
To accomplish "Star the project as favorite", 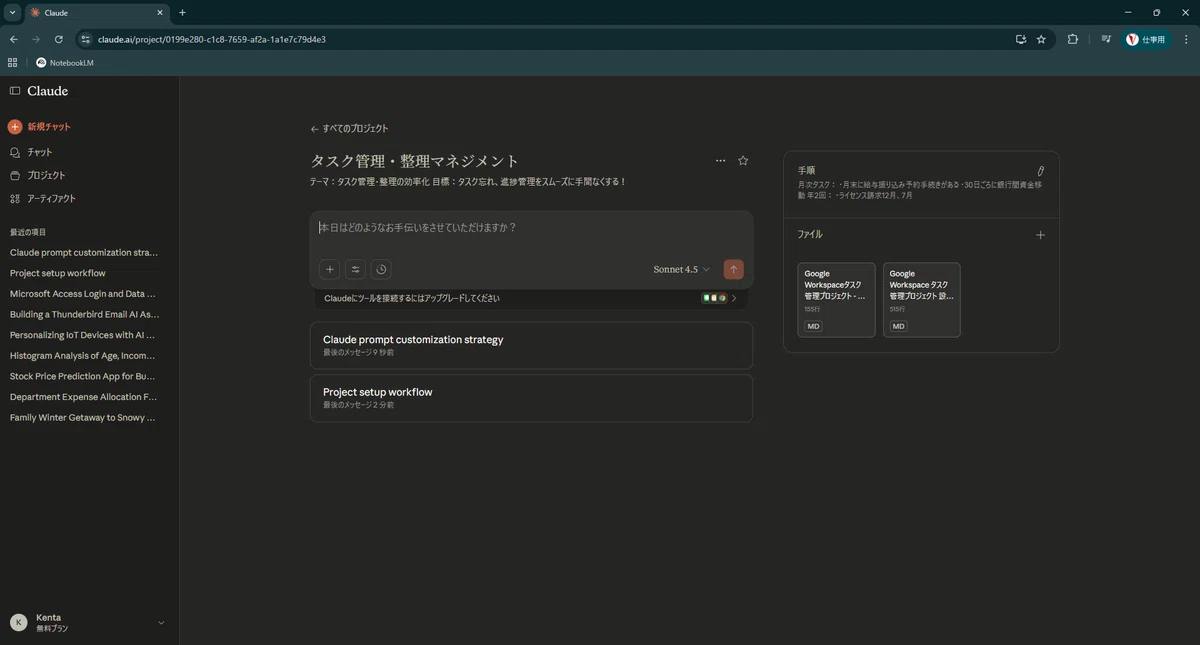I will point(743,160).
